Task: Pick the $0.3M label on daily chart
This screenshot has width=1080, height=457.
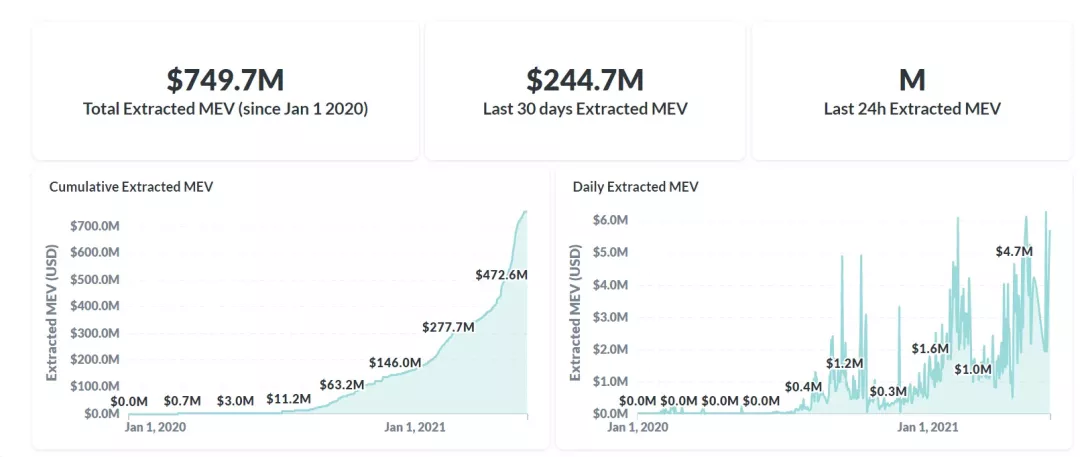Action: pyautogui.click(x=887, y=391)
